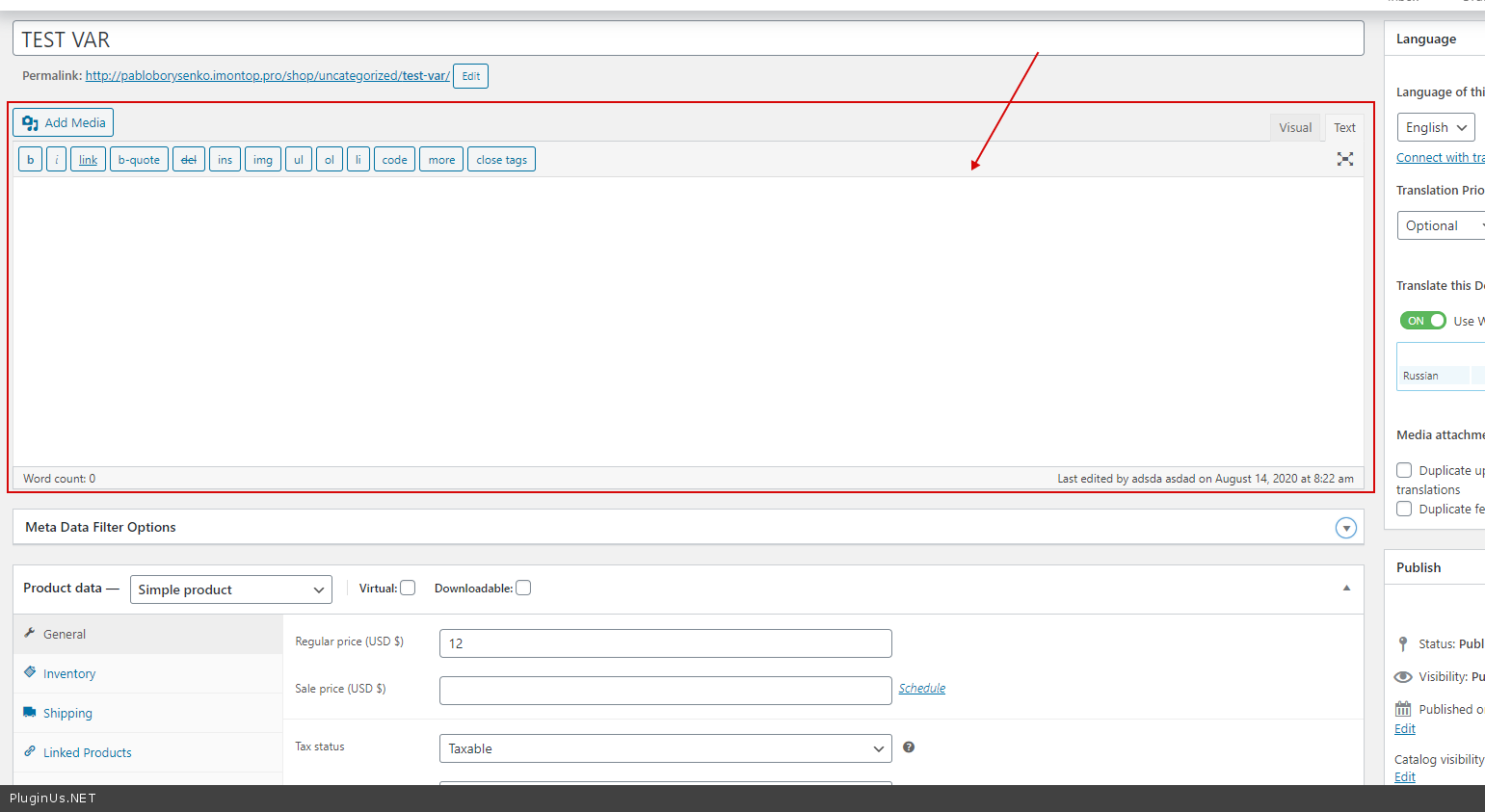Open the Language of this product dropdown
This screenshot has height=812, width=1485.
1436,127
